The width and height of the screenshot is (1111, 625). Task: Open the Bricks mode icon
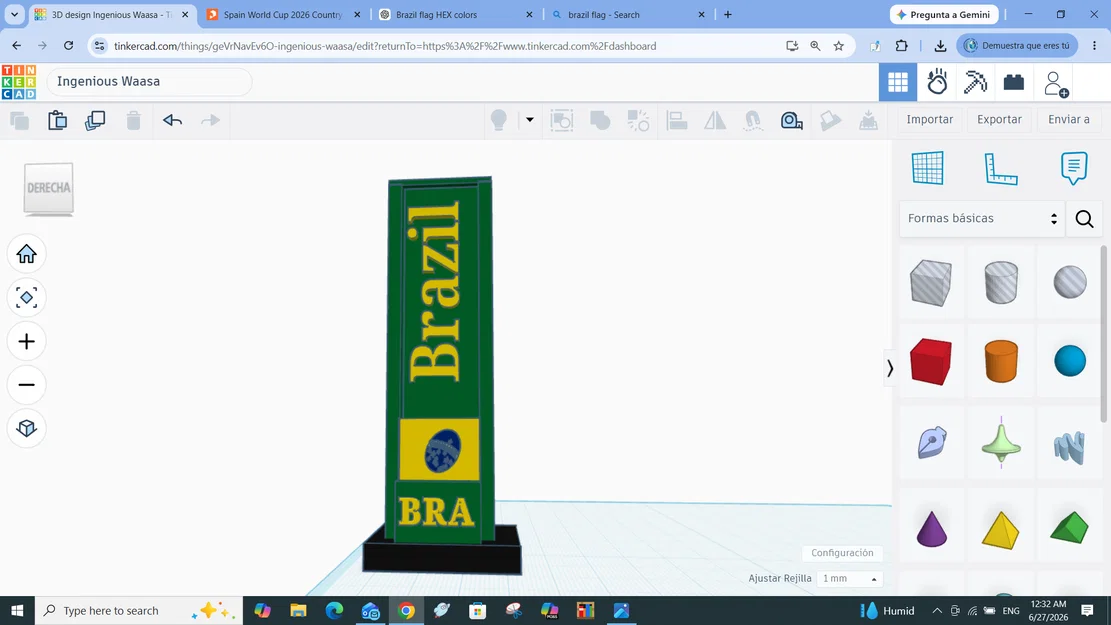pos(1014,82)
